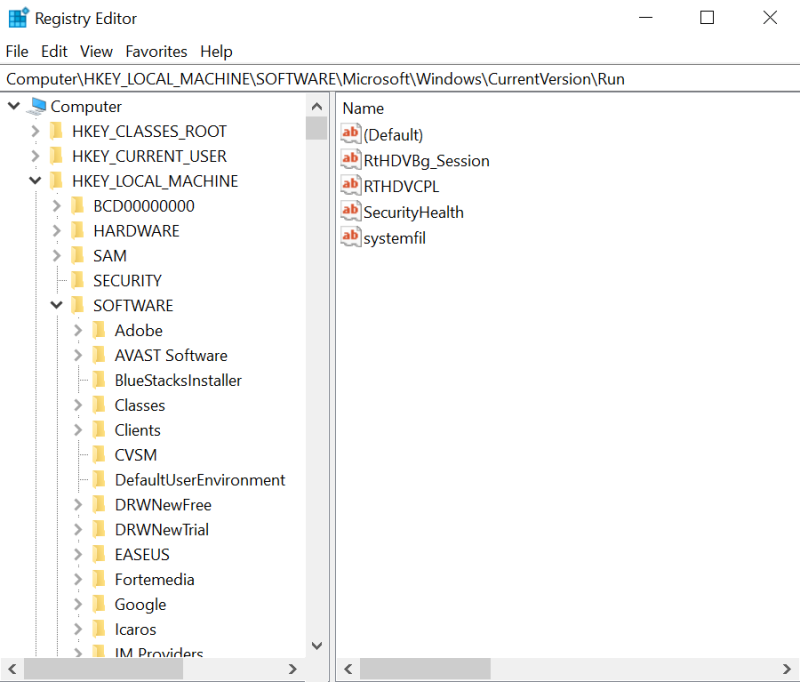Click the AVAST Software folder icon
Image resolution: width=800 pixels, height=682 pixels.
[x=99, y=355]
